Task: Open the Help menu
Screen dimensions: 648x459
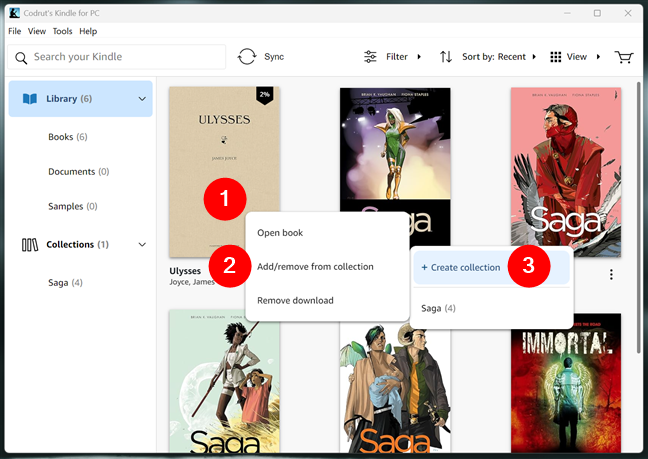Action: 88,31
